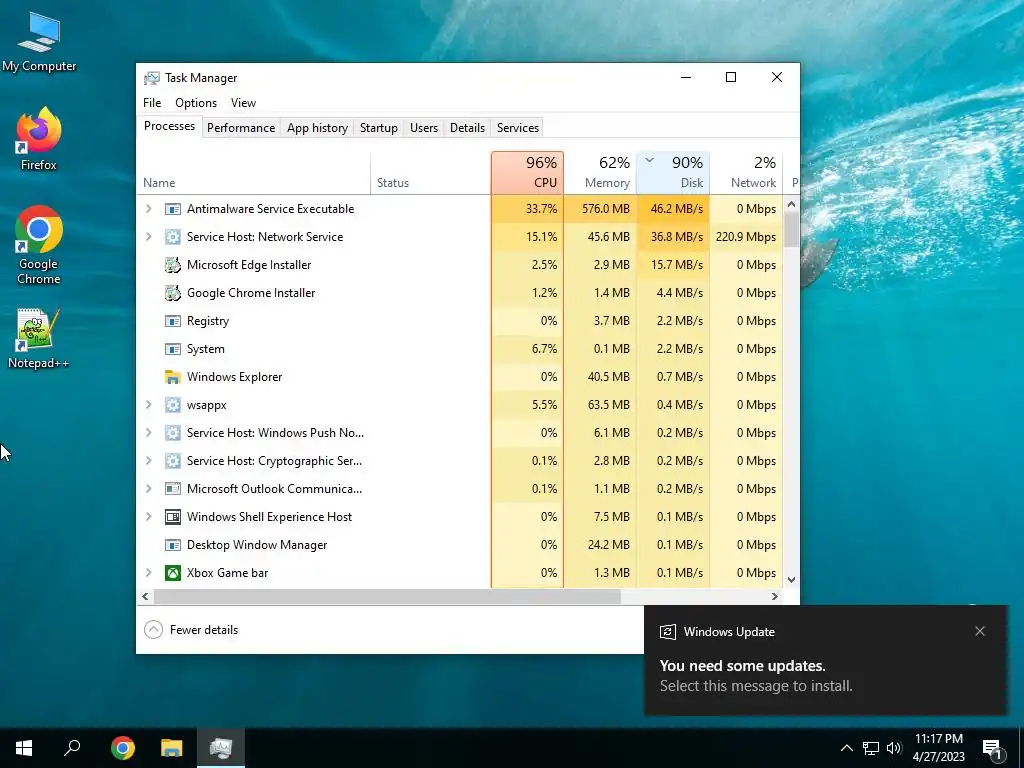Click the horizontal scrollbar left arrow

(x=146, y=596)
